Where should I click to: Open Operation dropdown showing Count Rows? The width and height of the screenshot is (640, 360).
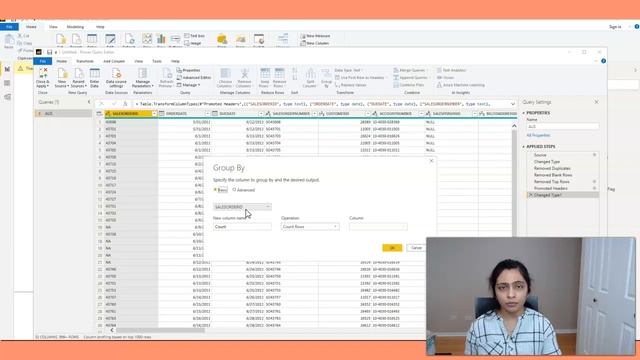[x=310, y=227]
